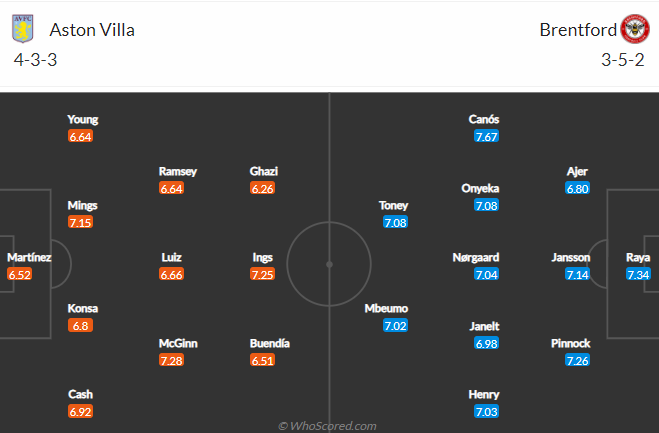
Task: Click Toney's 7.08 rating badge
Action: coord(395,223)
